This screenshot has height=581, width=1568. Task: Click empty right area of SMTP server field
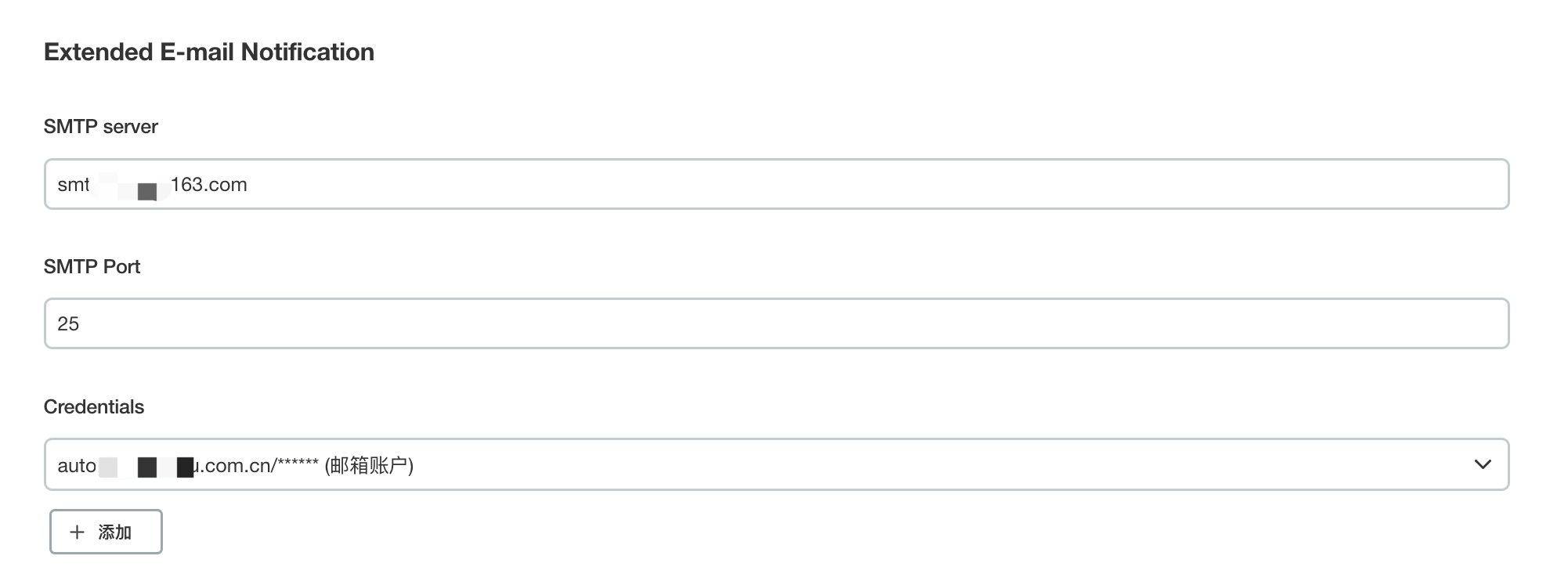point(1175,184)
